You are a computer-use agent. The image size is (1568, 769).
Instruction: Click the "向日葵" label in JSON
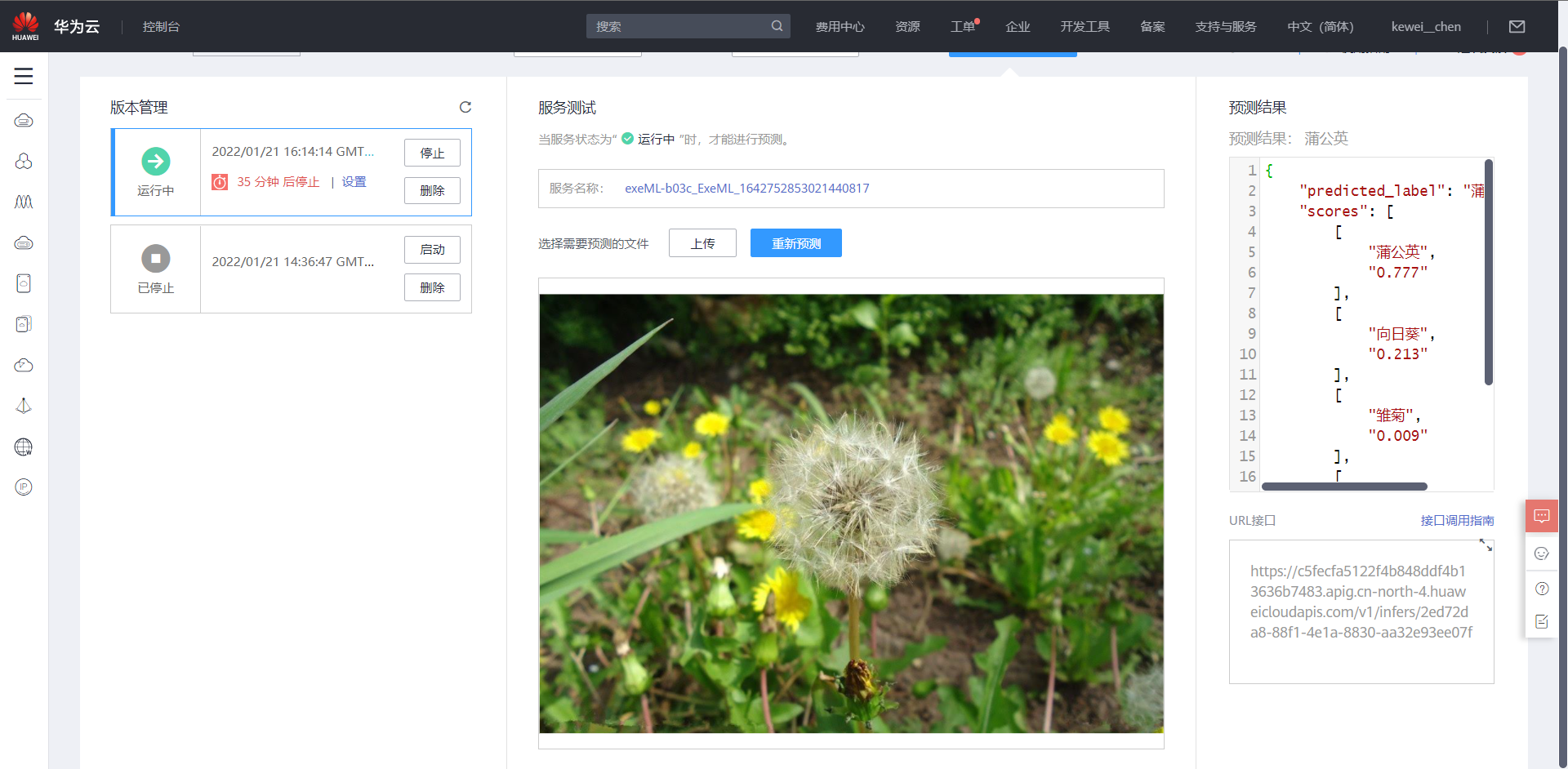[1398, 334]
